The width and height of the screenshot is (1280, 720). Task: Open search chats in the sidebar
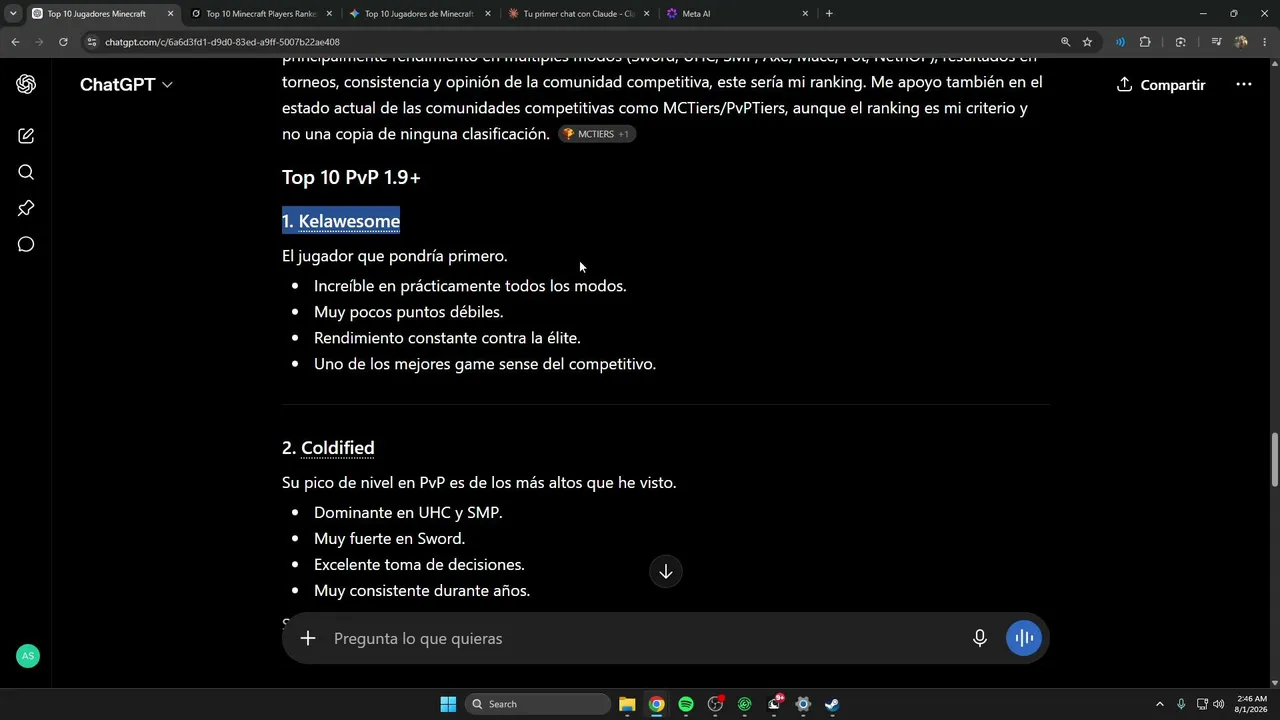point(26,172)
